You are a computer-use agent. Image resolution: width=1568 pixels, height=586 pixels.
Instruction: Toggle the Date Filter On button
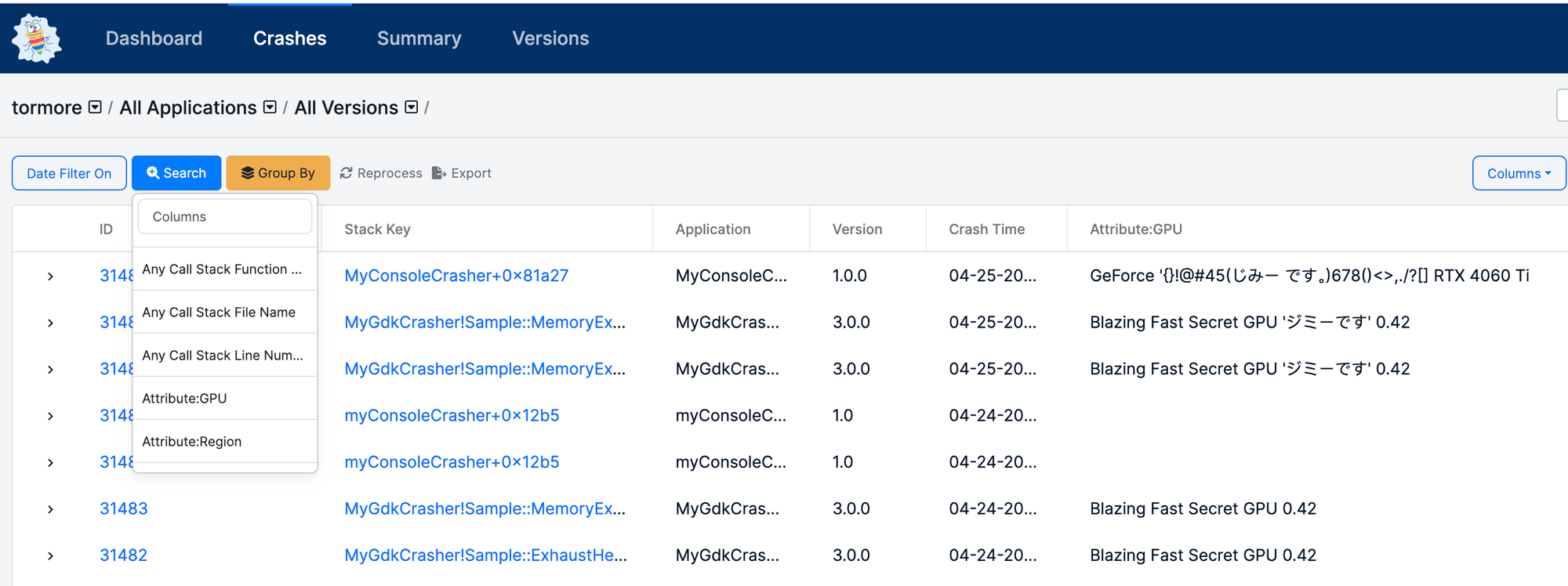coord(69,173)
